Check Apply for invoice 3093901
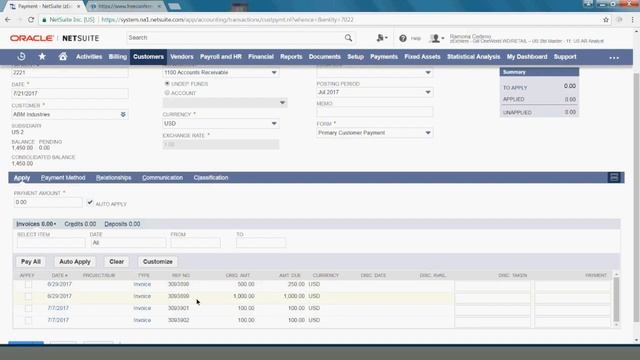 tap(28, 309)
